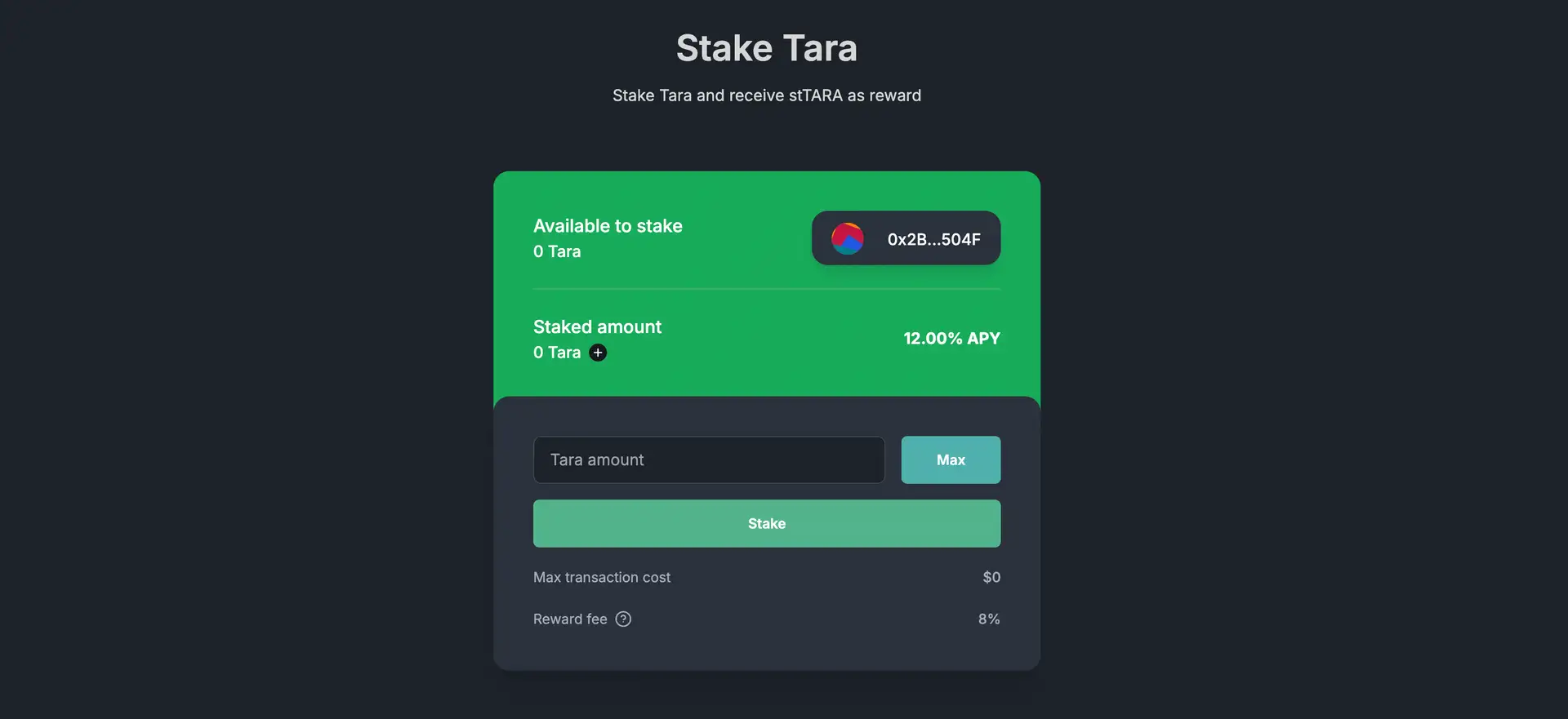Click the colorful wallet avatar icon
Viewport: 1568px width, 719px height.
[x=847, y=238]
